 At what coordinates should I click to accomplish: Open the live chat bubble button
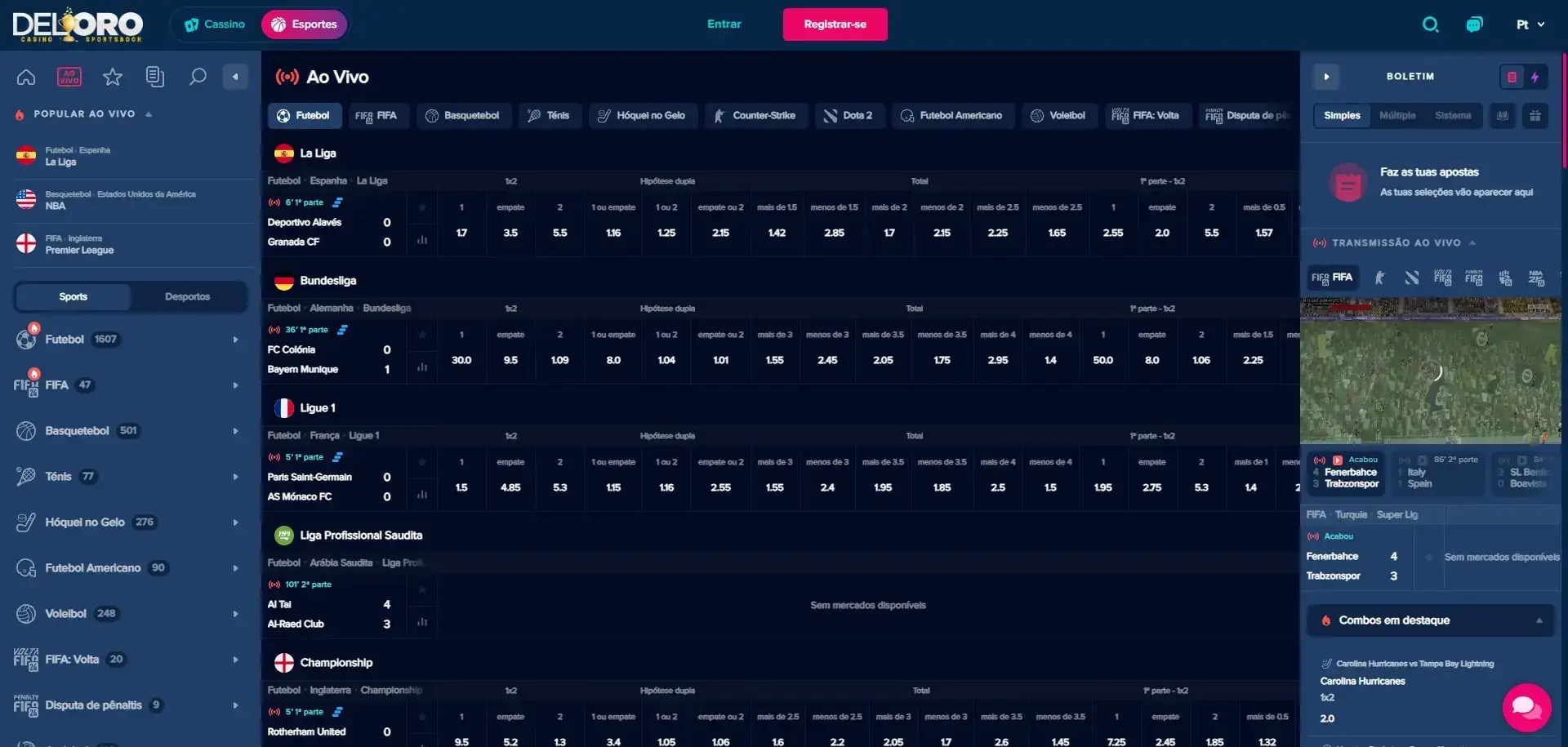(x=1526, y=707)
